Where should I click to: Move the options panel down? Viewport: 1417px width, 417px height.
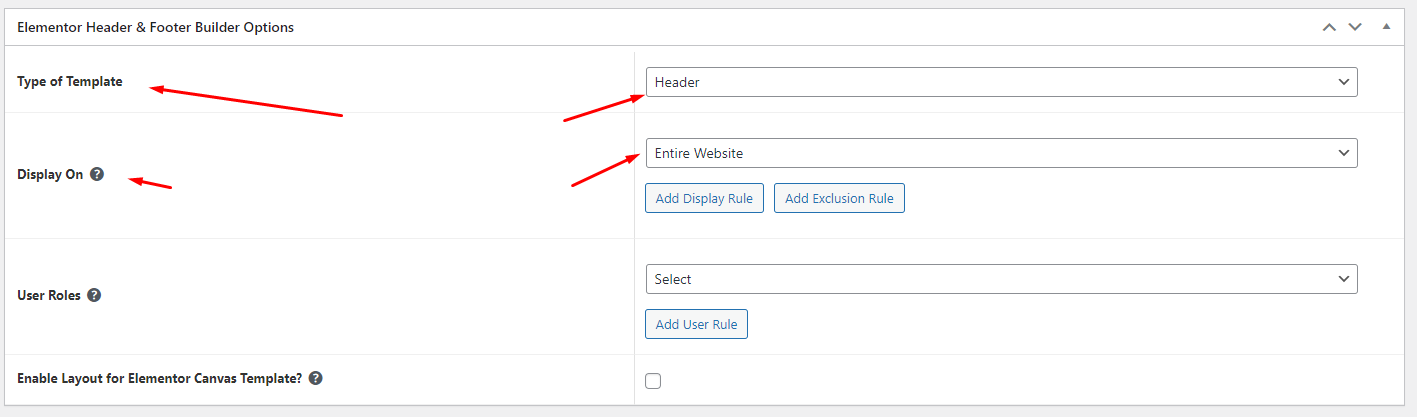pos(1355,27)
